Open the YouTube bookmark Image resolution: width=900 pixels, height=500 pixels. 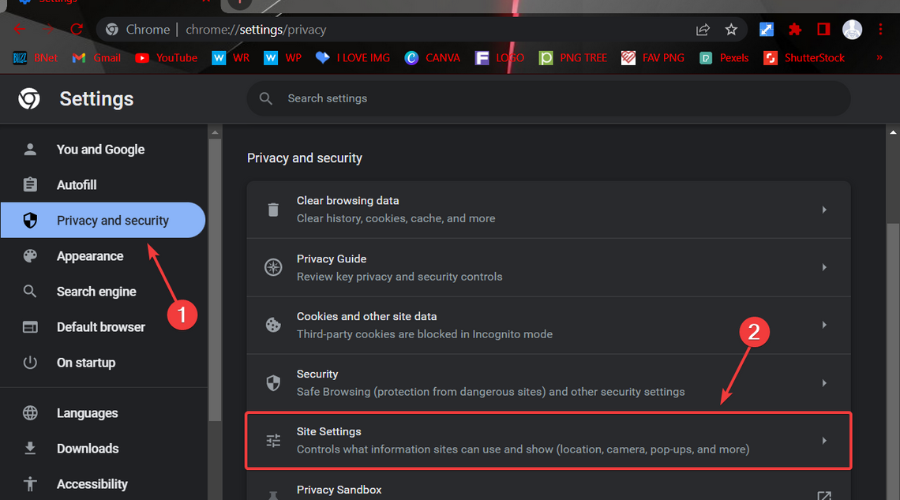coord(166,58)
